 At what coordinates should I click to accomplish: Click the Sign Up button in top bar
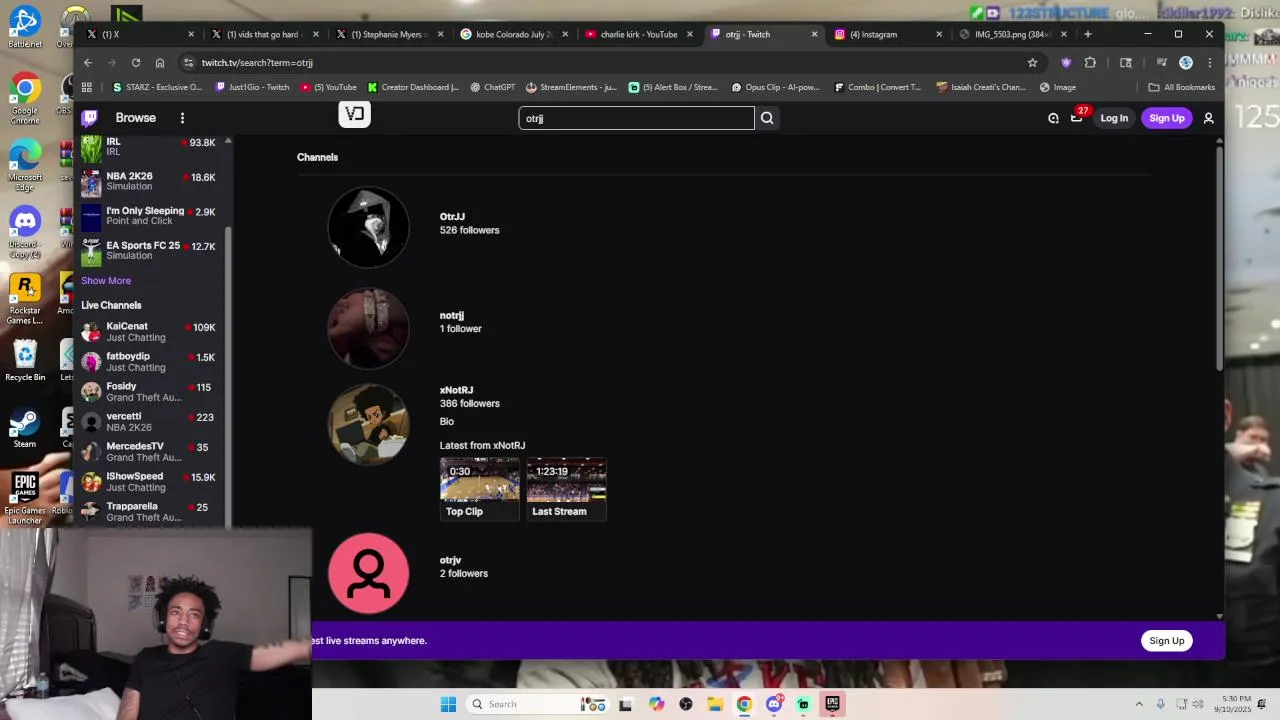[x=1166, y=118]
